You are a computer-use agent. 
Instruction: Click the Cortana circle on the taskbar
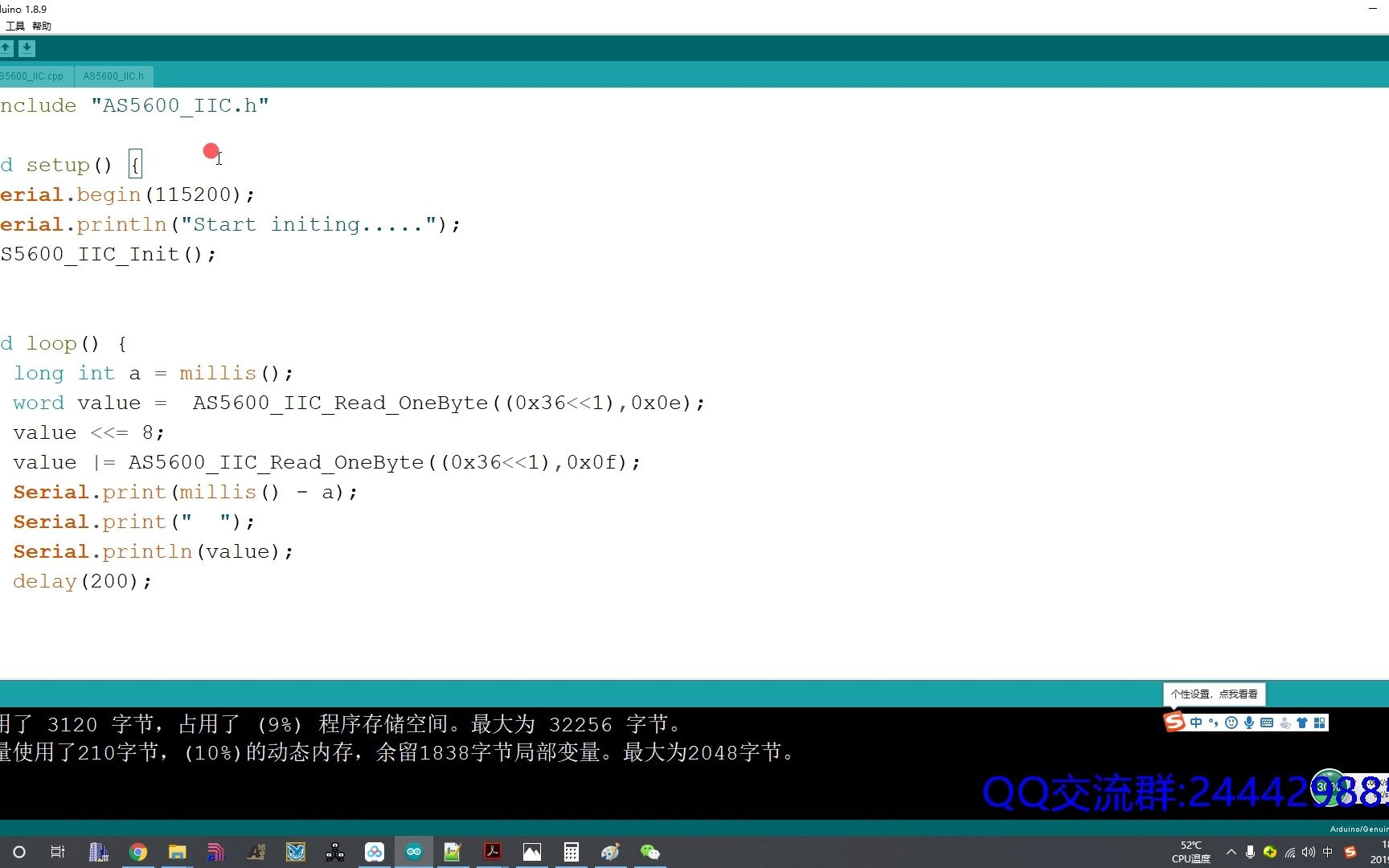point(19,852)
